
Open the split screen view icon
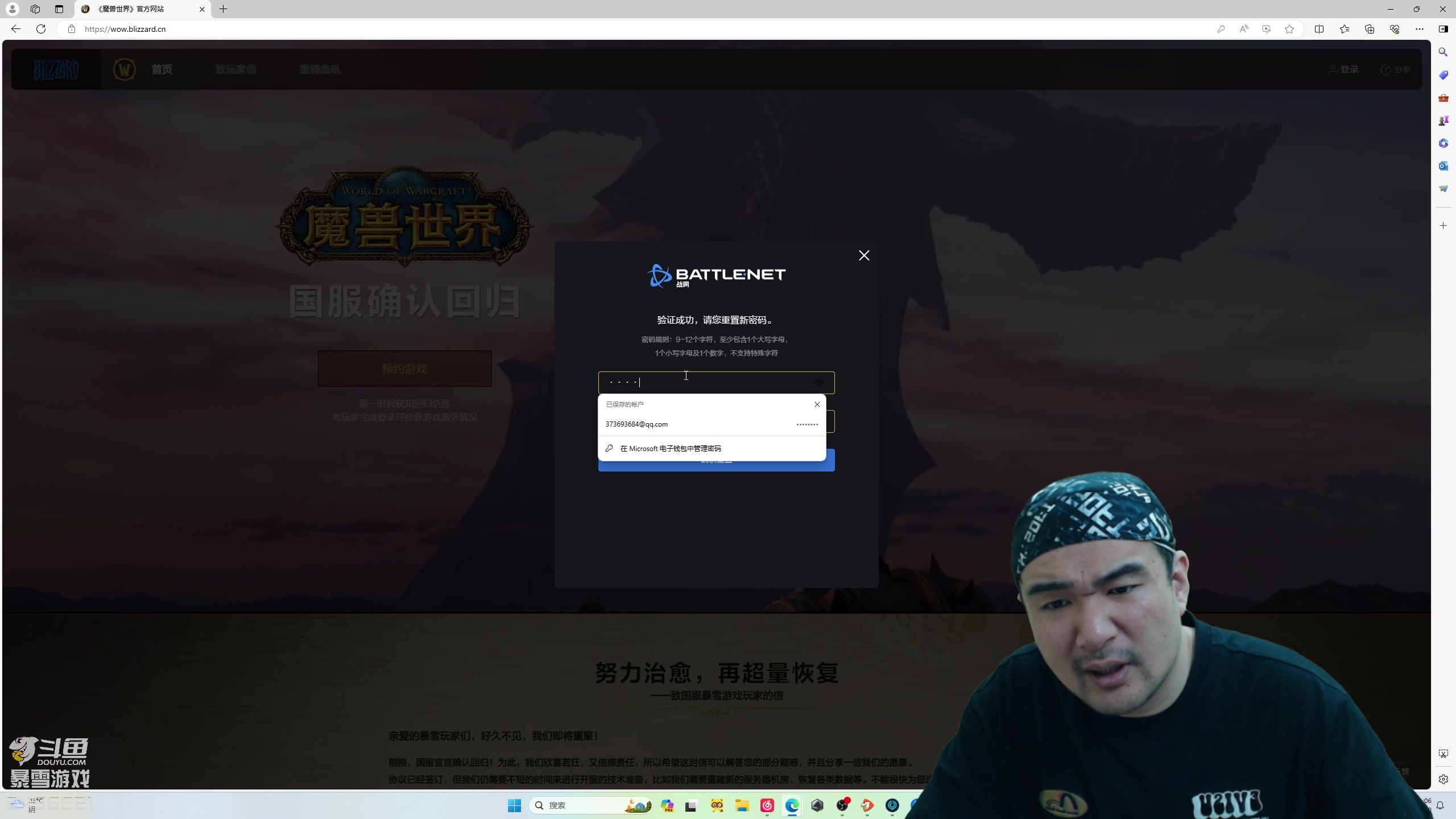(x=1319, y=29)
